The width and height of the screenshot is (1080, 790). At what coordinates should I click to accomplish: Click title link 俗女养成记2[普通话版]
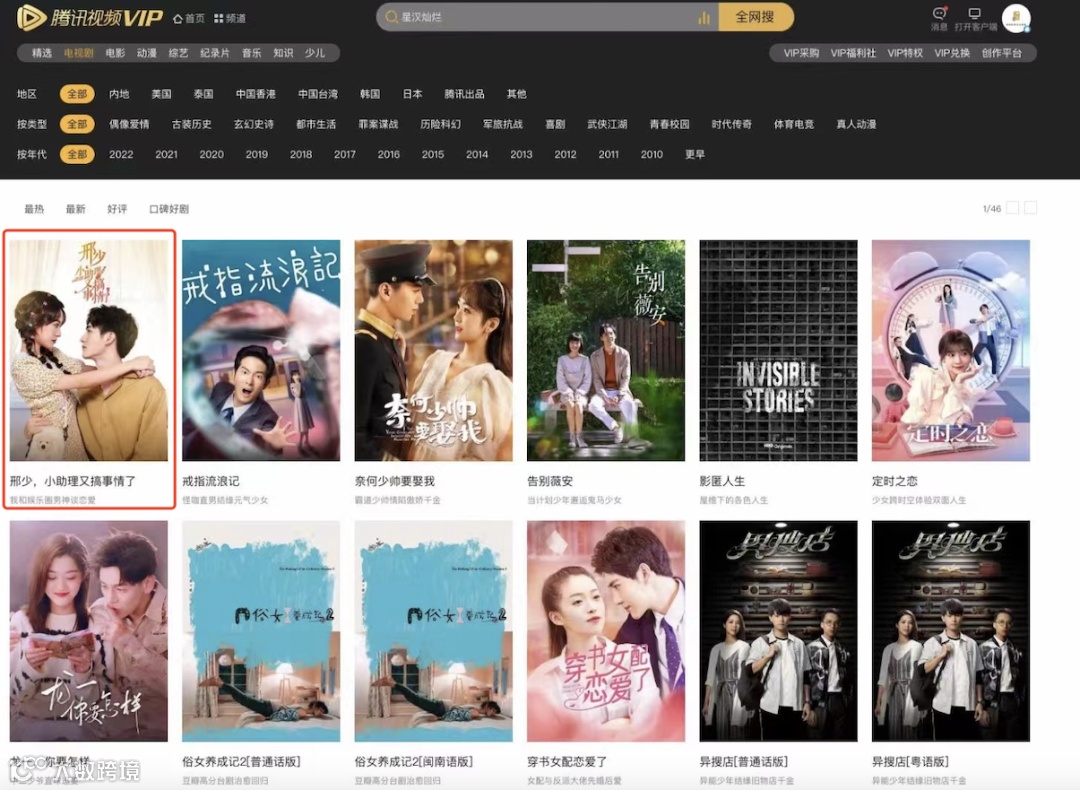pyautogui.click(x=241, y=761)
